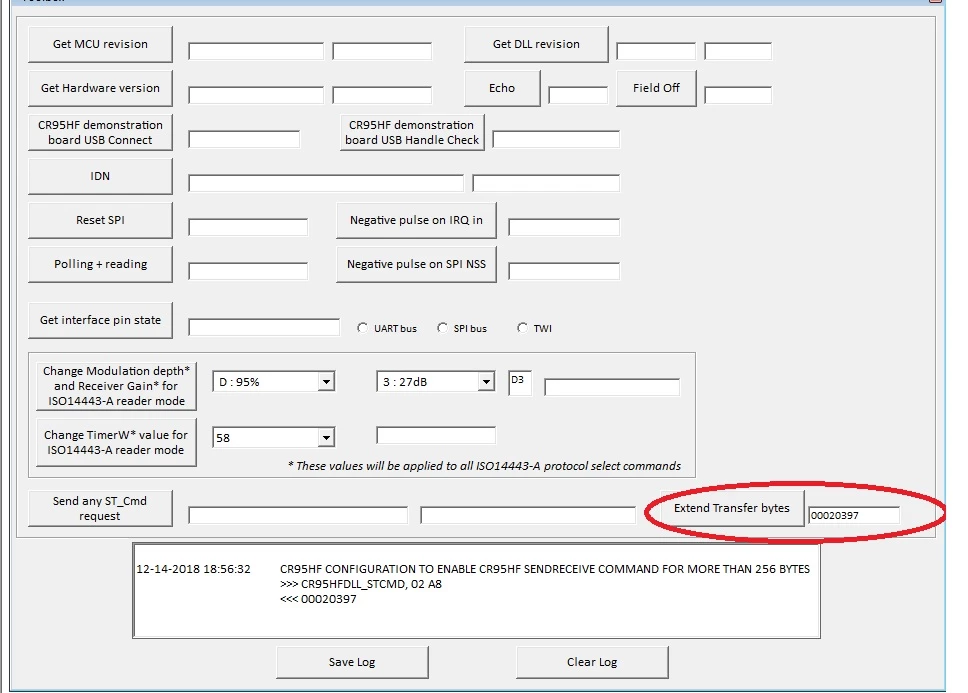This screenshot has height=693, width=968.
Task: Click CR95HF demonstration board USB Connect
Action: [x=100, y=132]
